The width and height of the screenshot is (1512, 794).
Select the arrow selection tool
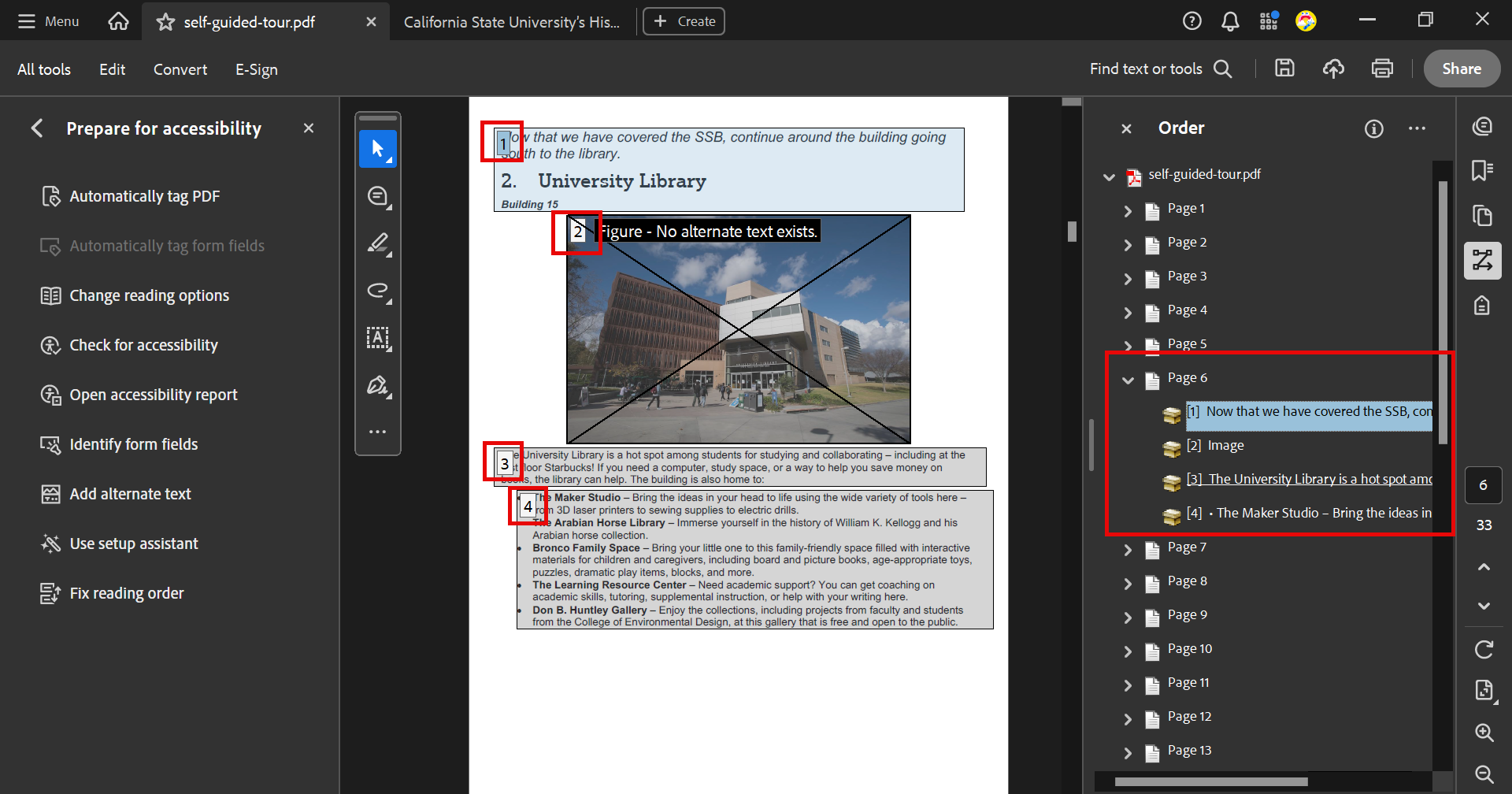[x=378, y=149]
